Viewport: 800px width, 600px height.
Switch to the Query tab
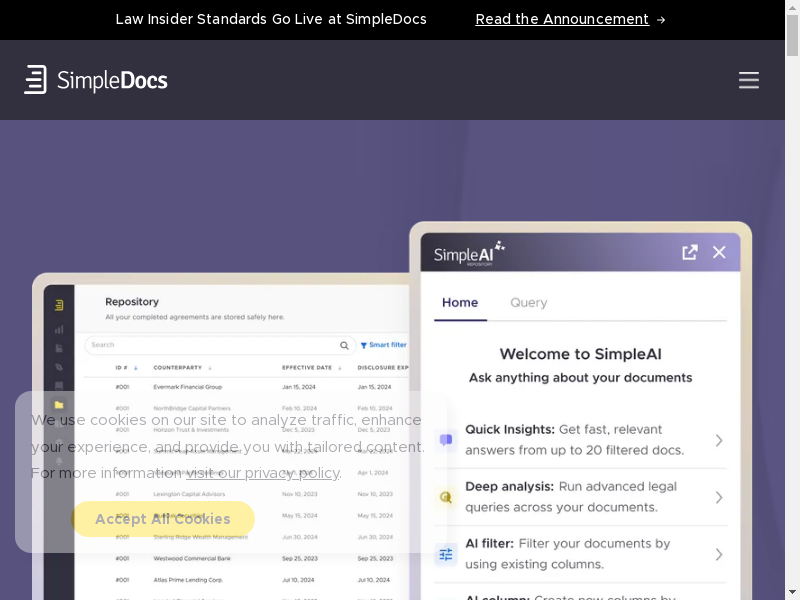528,303
